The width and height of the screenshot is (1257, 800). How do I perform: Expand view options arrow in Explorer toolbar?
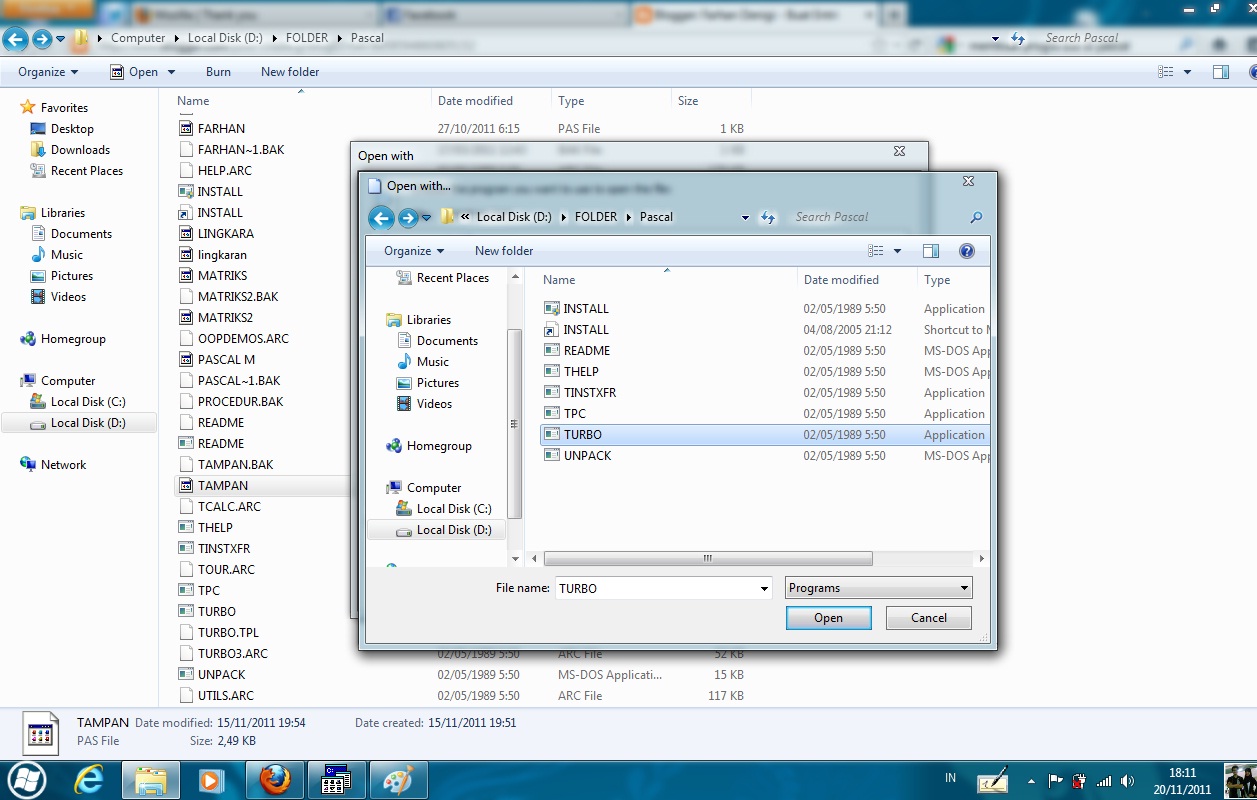click(x=1188, y=72)
